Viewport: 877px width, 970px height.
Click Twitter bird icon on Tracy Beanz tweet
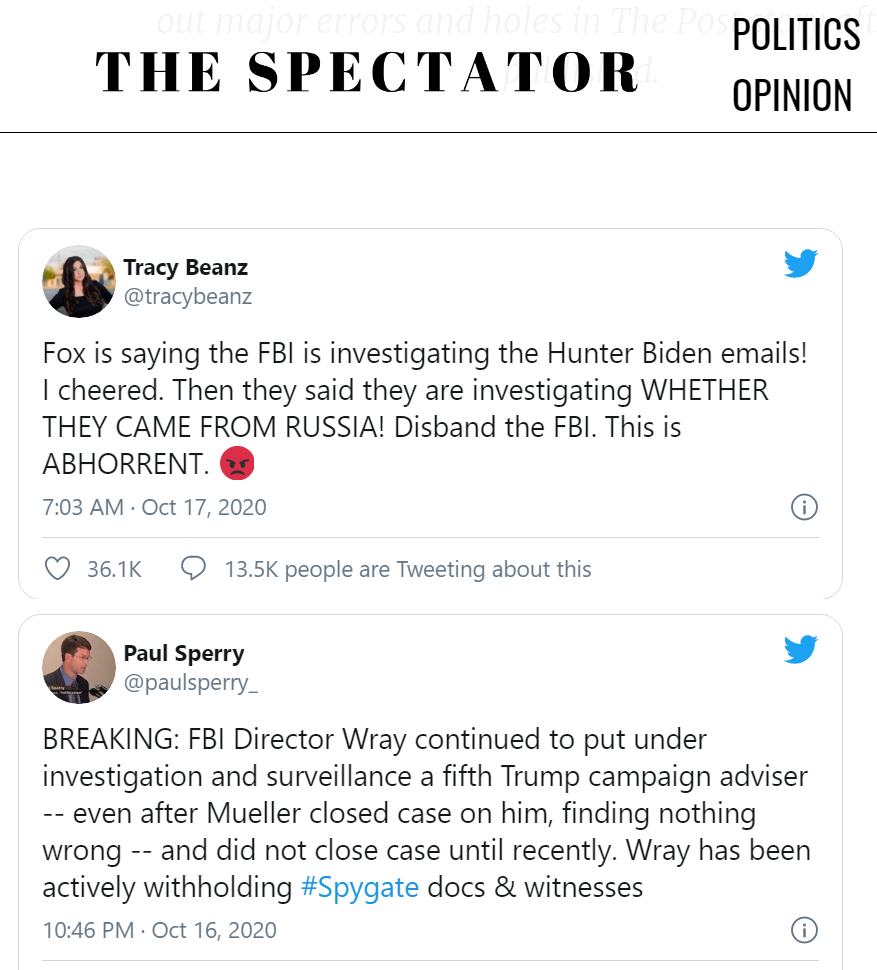pos(800,264)
